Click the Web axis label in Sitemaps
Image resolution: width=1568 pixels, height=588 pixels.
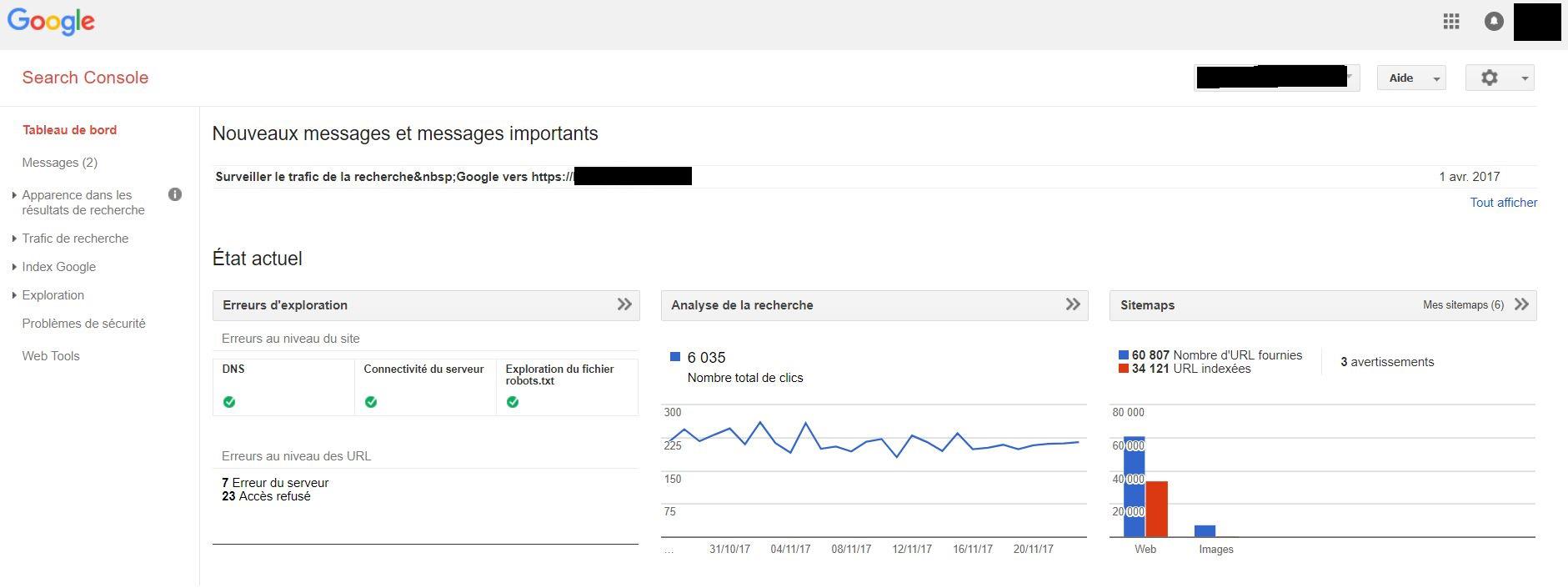[x=1145, y=550]
